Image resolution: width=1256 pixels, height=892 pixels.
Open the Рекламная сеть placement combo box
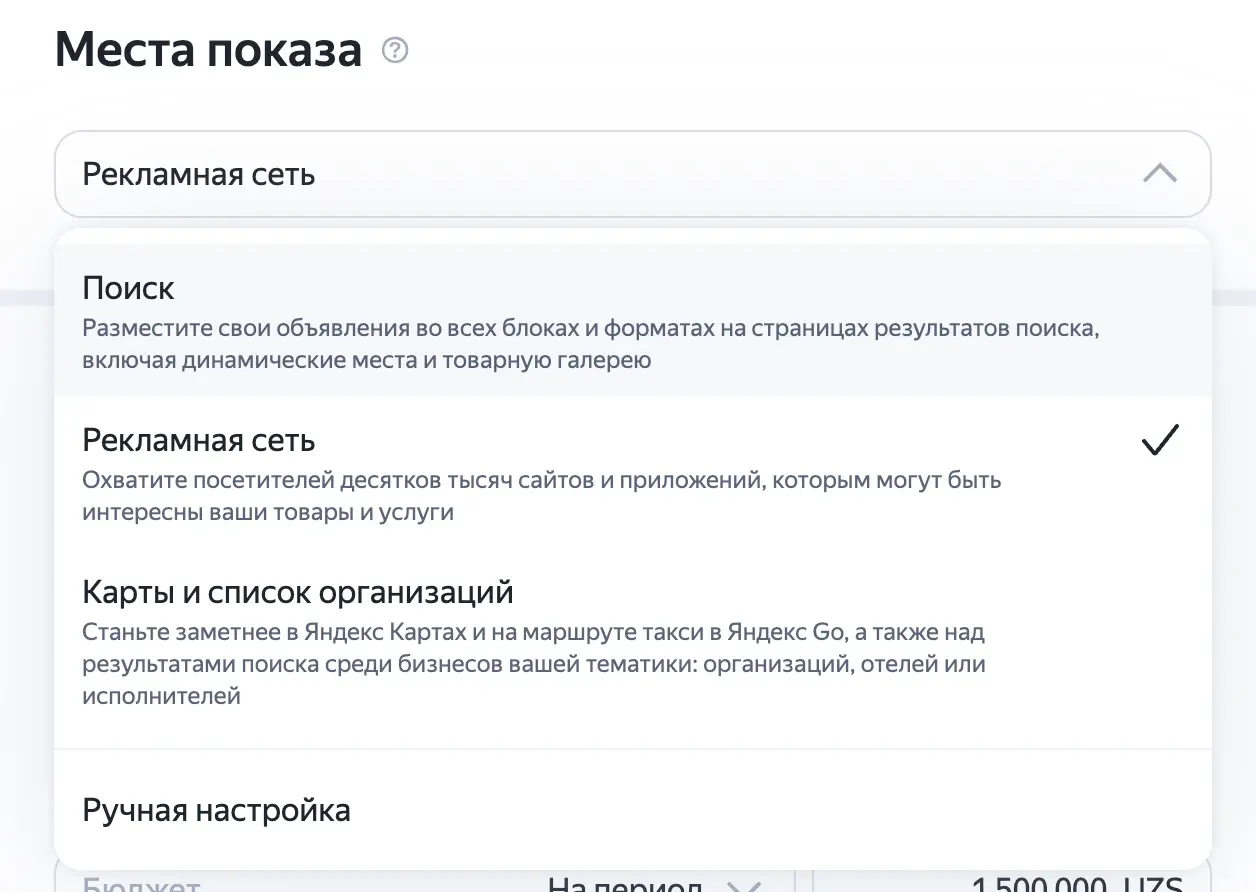pyautogui.click(x=632, y=174)
